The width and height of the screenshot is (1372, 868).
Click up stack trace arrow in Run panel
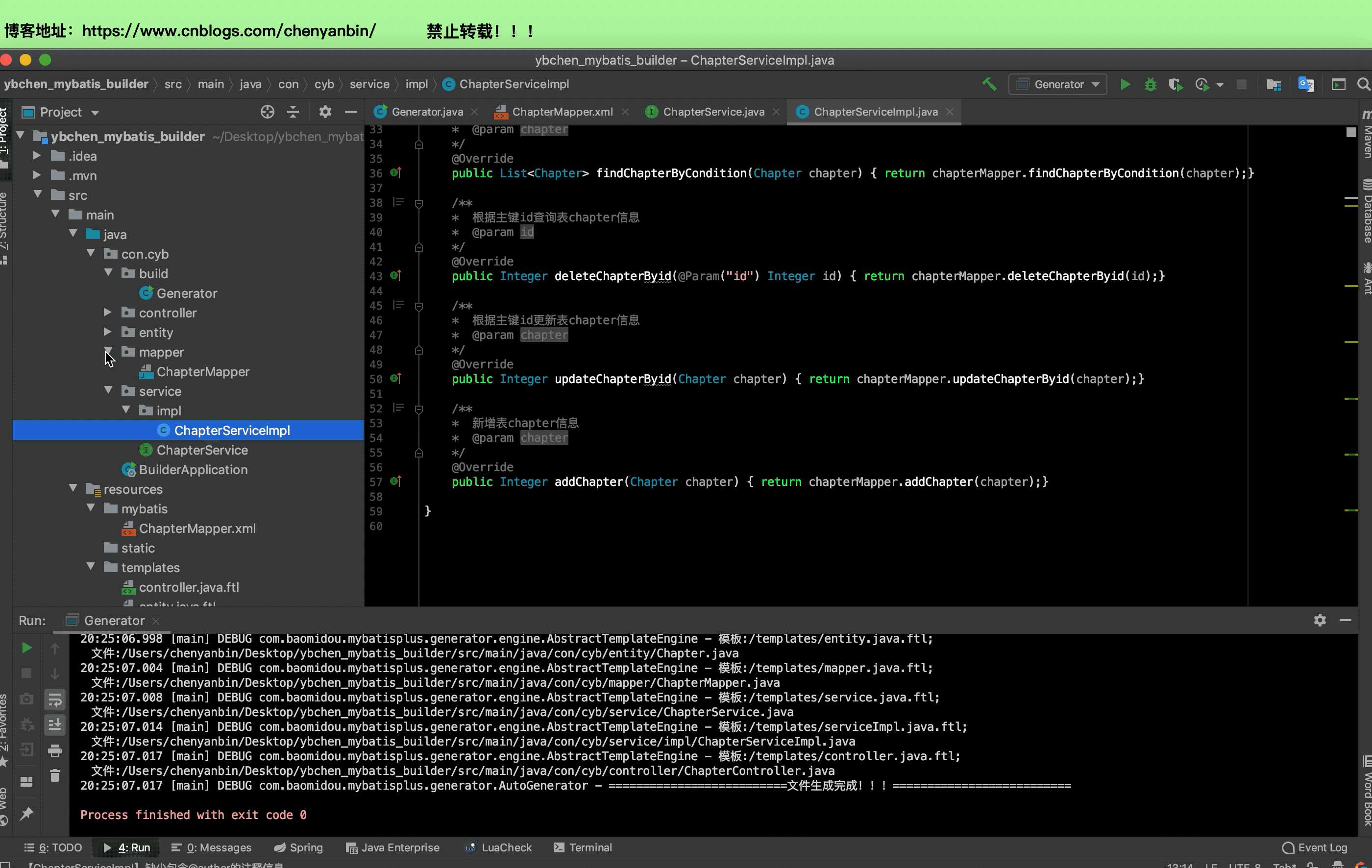pos(55,648)
